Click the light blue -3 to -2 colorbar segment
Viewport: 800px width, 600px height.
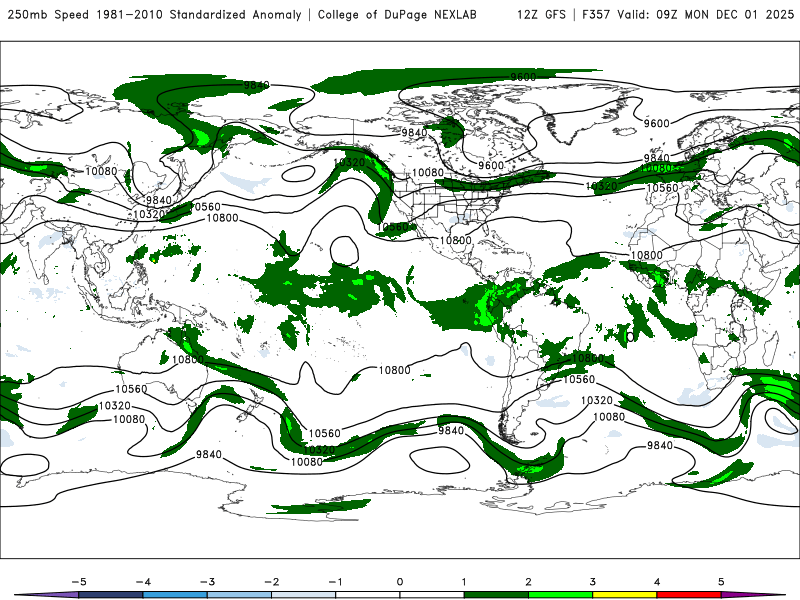pos(239,595)
